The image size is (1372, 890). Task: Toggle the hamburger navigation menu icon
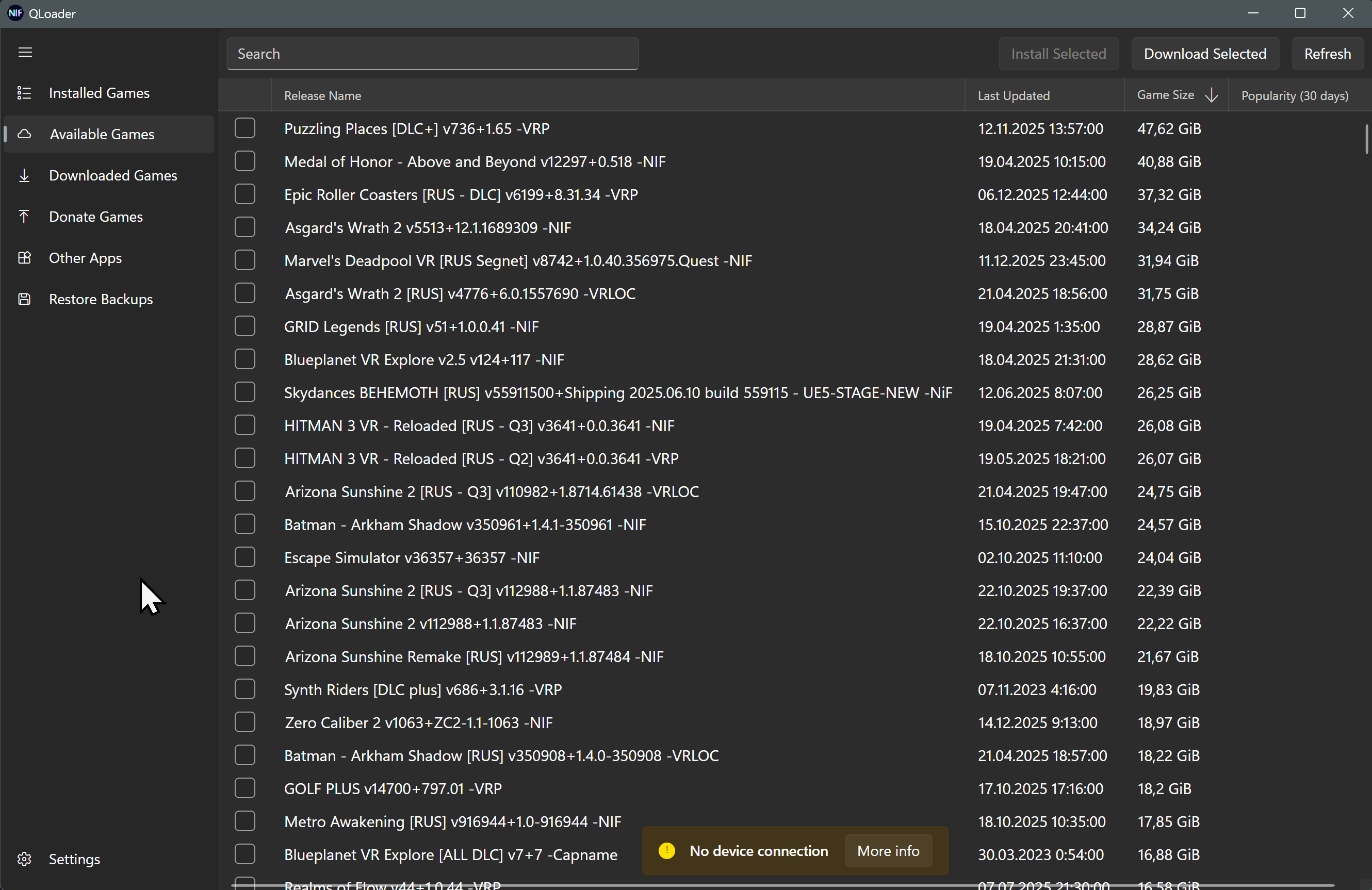pyautogui.click(x=25, y=53)
